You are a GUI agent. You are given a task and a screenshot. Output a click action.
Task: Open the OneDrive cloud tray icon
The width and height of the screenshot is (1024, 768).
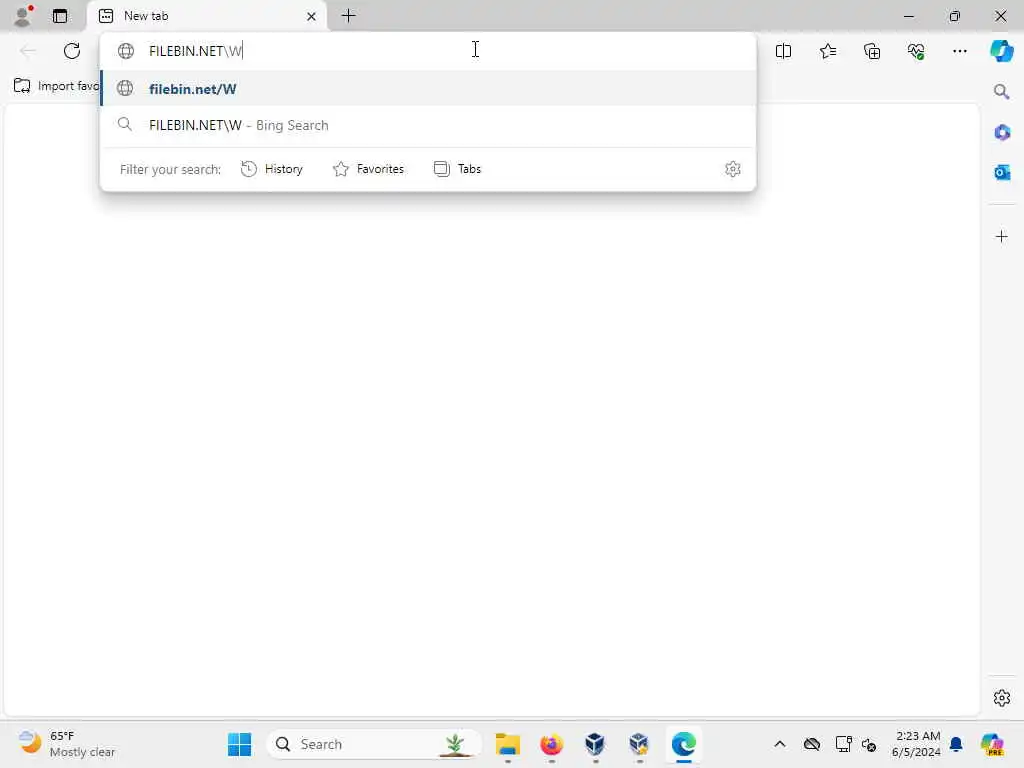[x=812, y=744]
